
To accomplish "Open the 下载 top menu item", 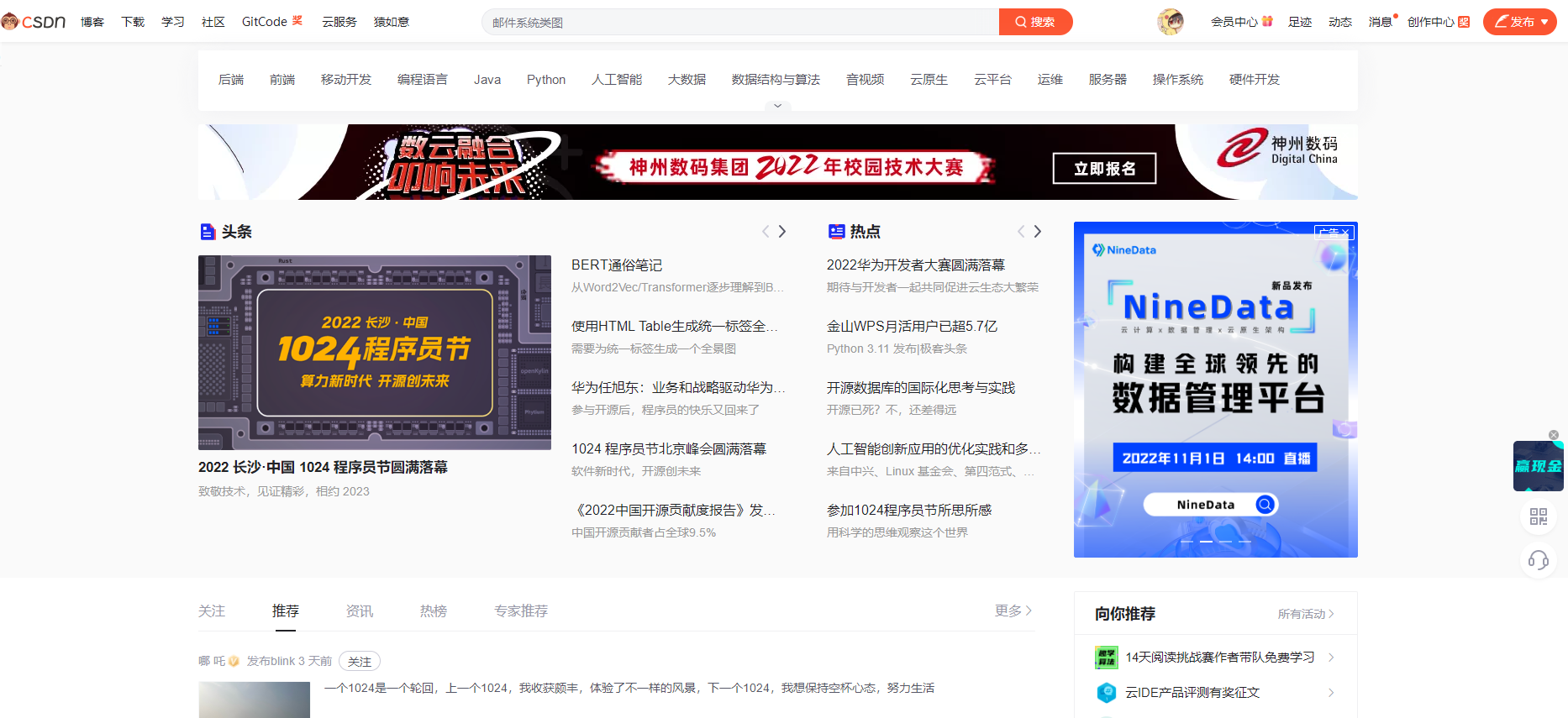I will (133, 22).
